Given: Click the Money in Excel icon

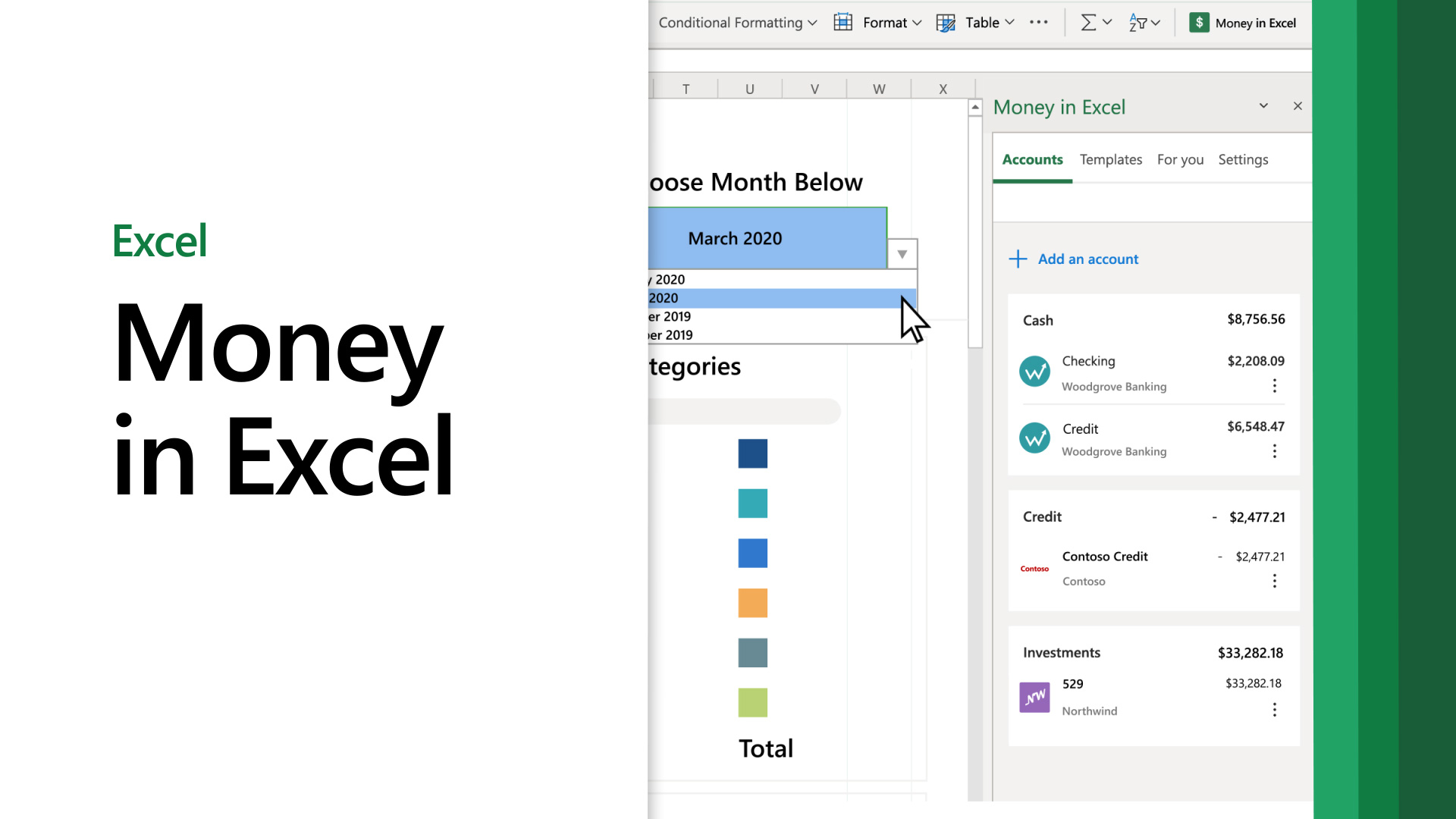Looking at the screenshot, I should tap(1200, 22).
